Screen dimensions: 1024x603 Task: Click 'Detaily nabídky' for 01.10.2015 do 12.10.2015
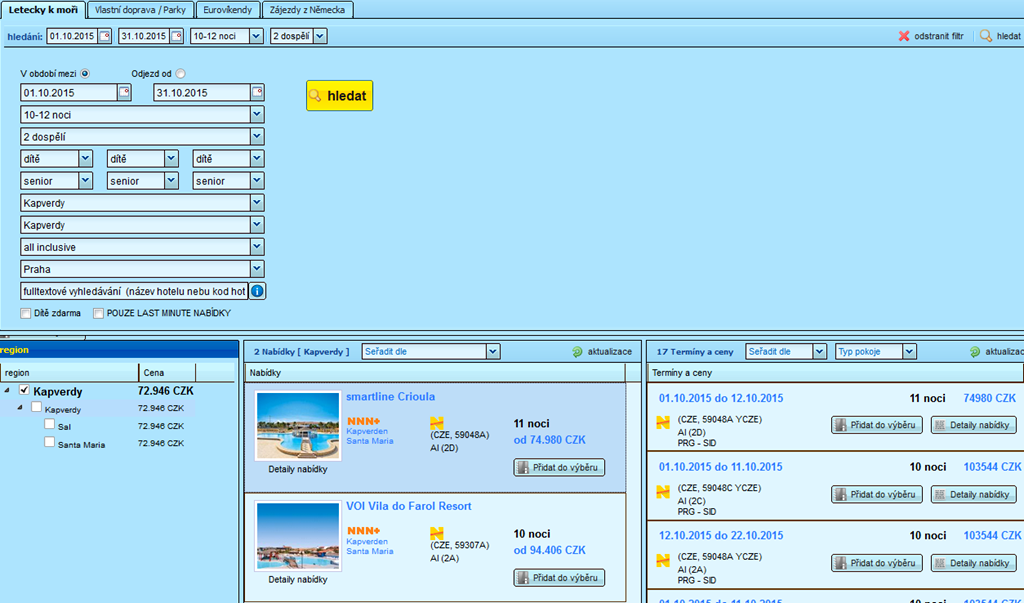(974, 425)
